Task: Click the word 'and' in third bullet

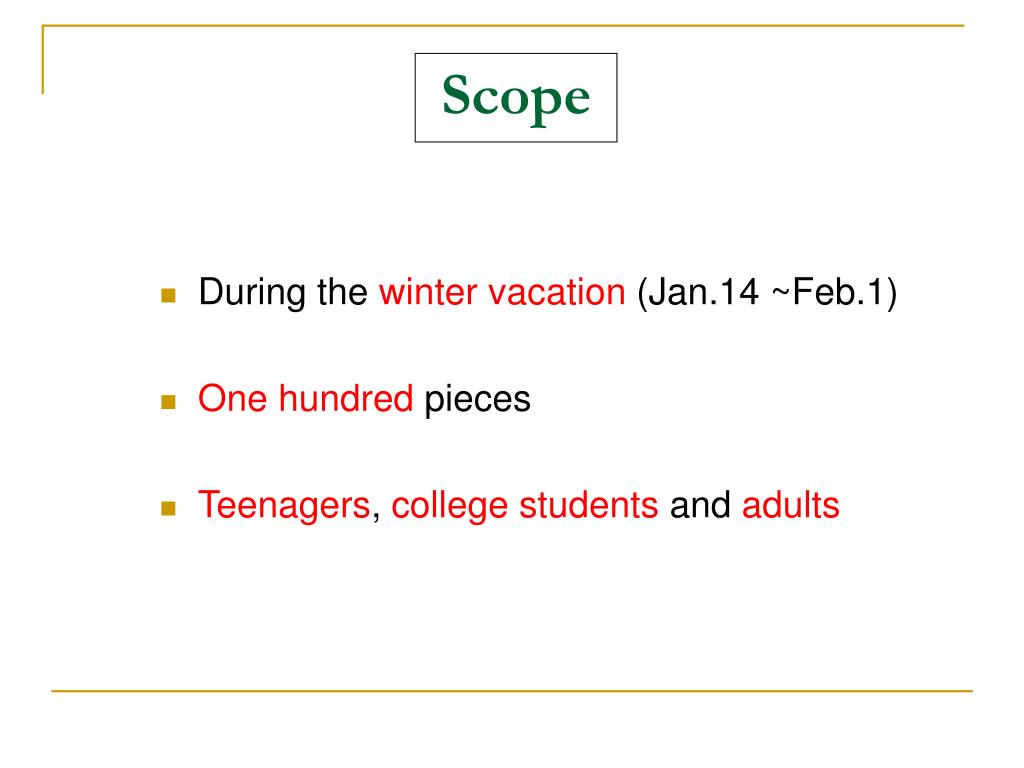Action: (700, 505)
